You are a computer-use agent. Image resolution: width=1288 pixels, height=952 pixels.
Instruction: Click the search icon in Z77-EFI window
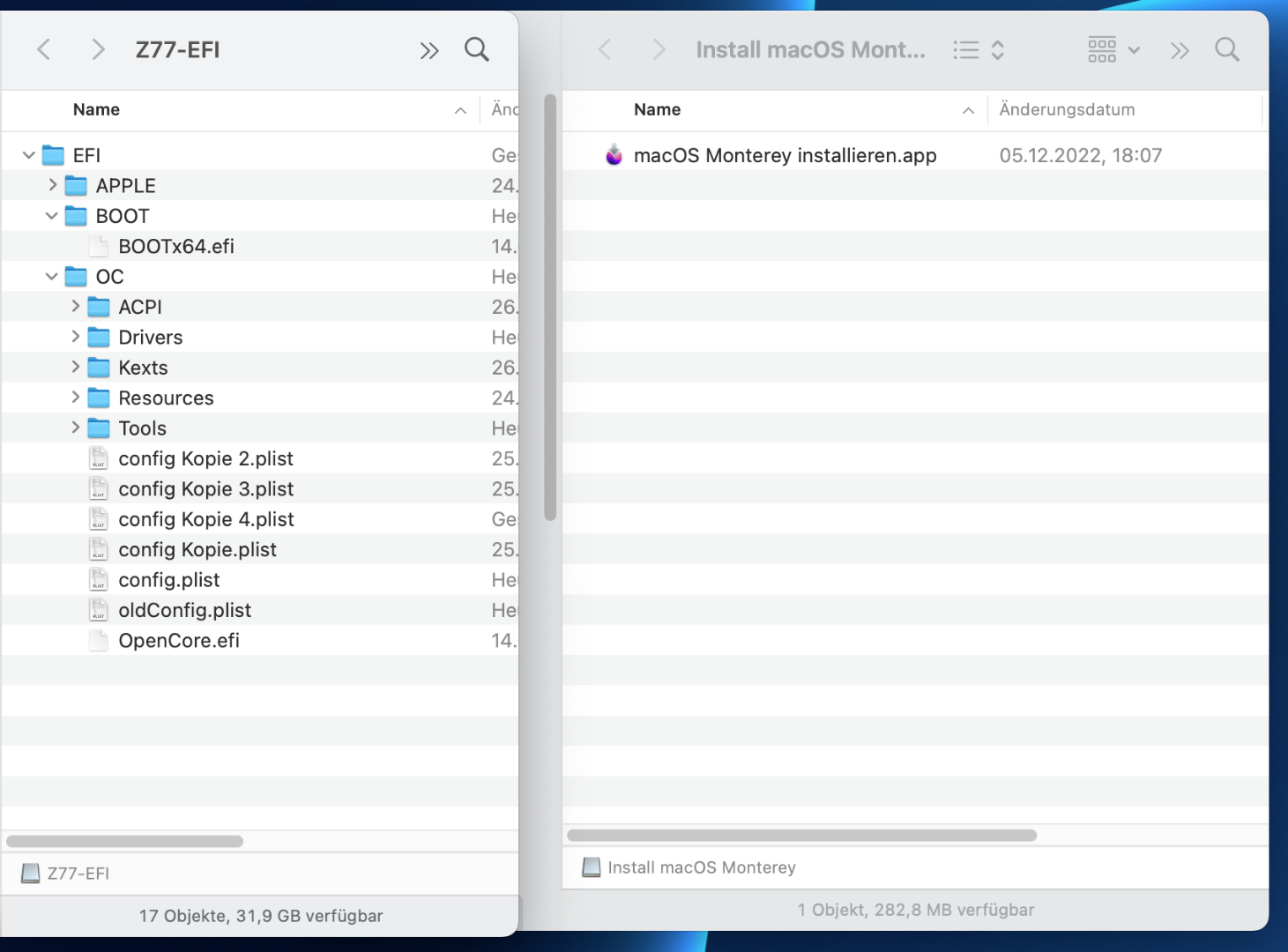(476, 49)
